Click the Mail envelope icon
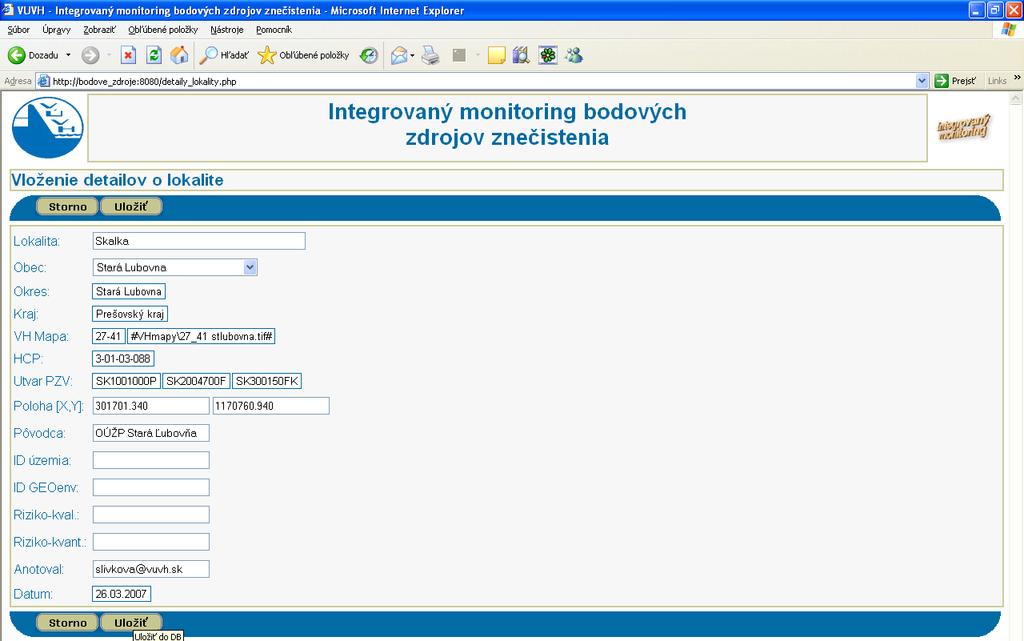The height and width of the screenshot is (641, 1024). [x=399, y=56]
